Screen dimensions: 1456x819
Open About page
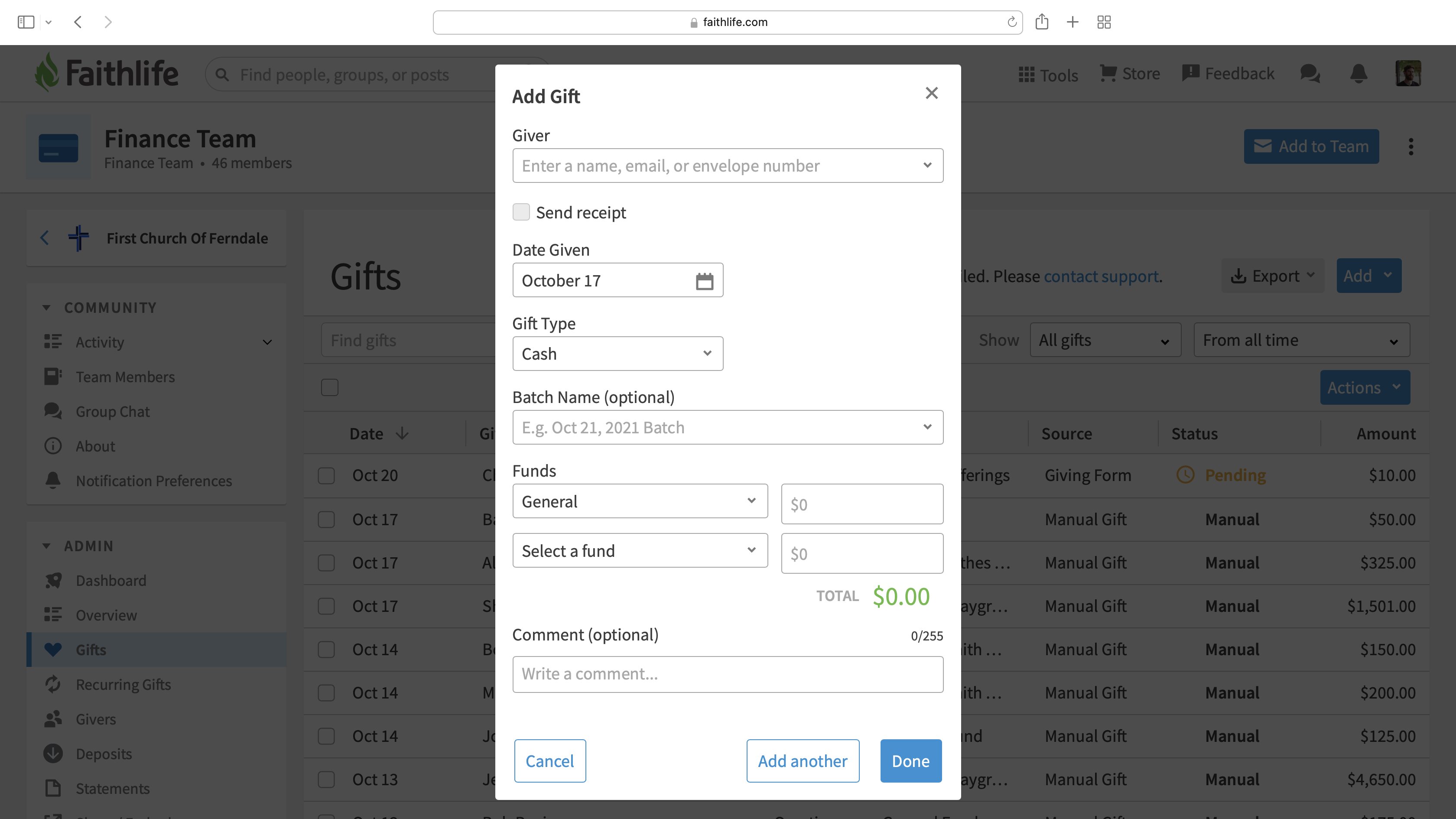coord(95,446)
